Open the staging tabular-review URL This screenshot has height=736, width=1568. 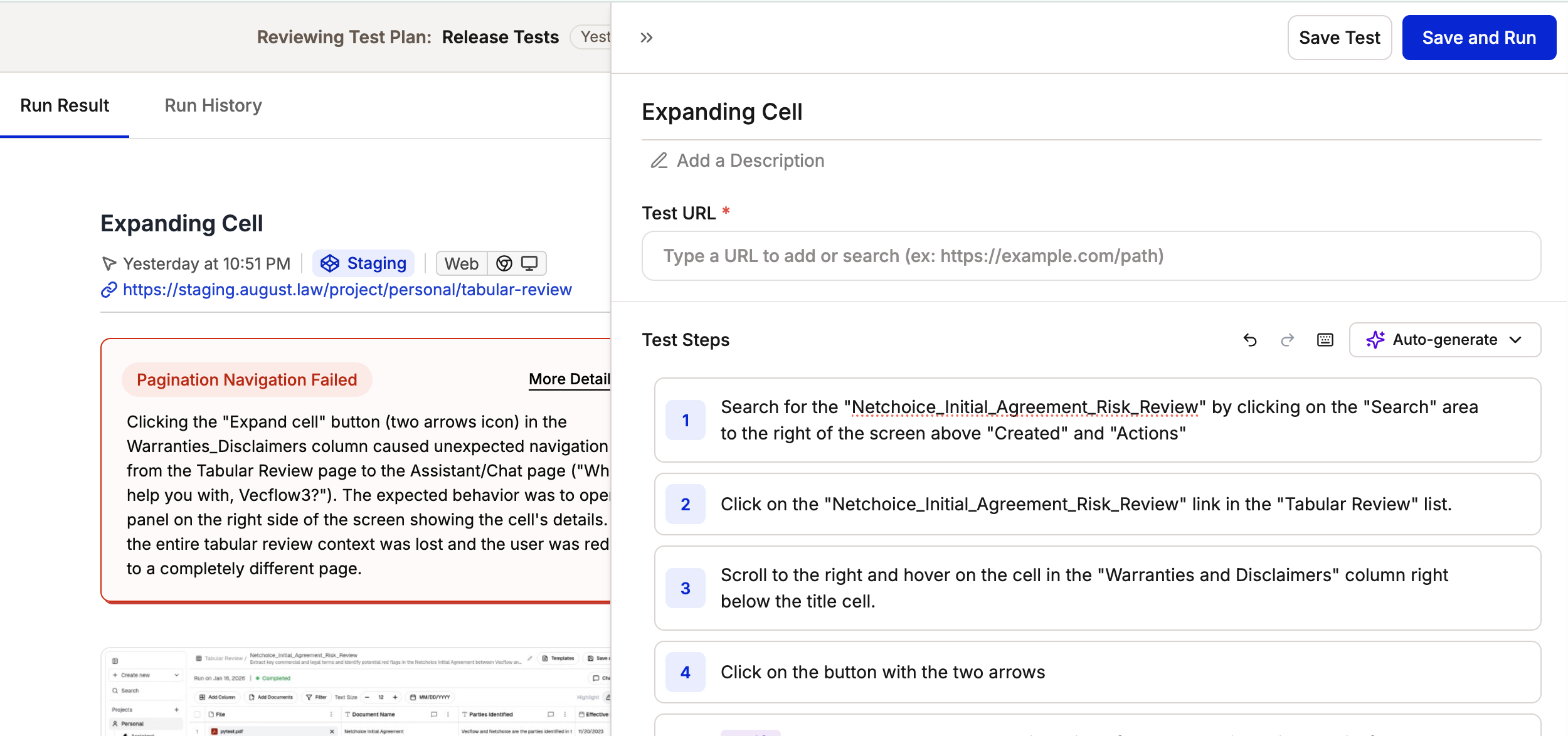347,289
